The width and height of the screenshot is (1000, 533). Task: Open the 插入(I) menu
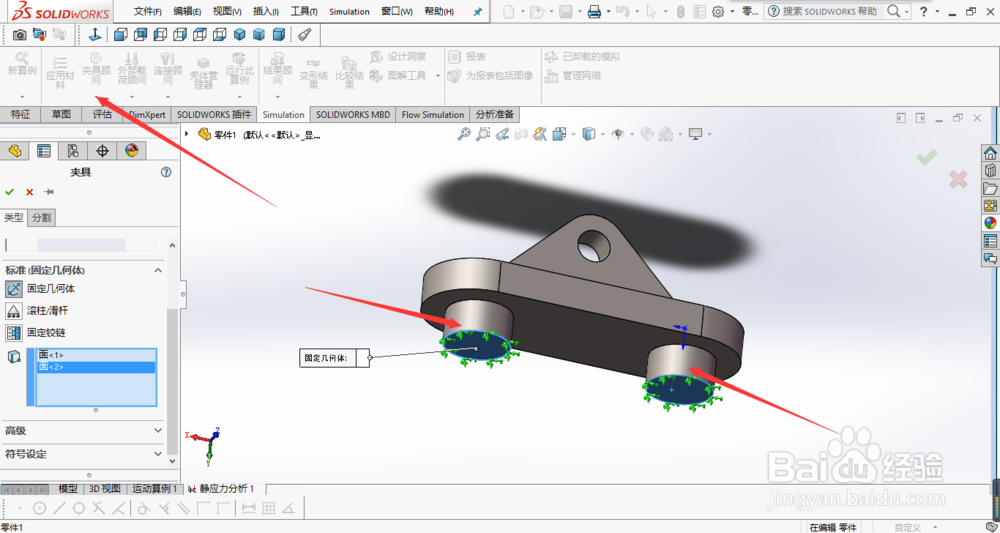(266, 11)
